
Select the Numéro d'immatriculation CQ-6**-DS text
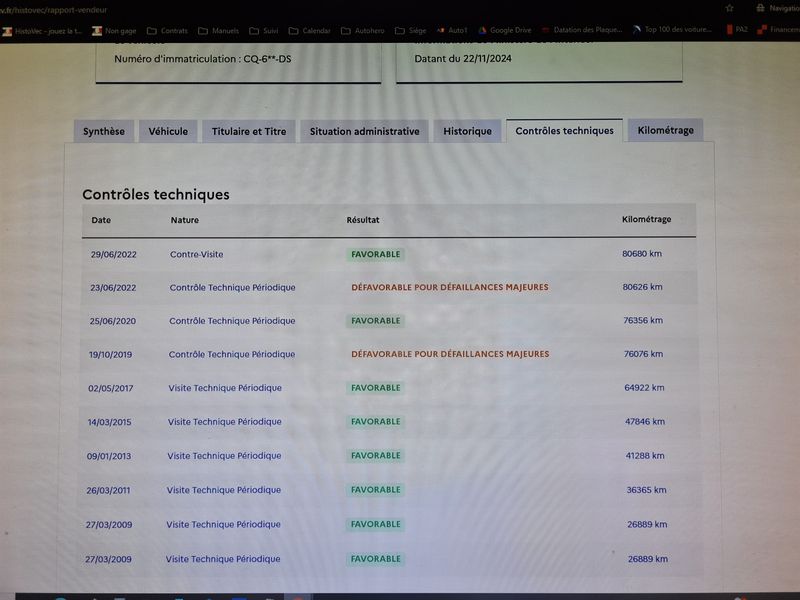click(x=203, y=59)
